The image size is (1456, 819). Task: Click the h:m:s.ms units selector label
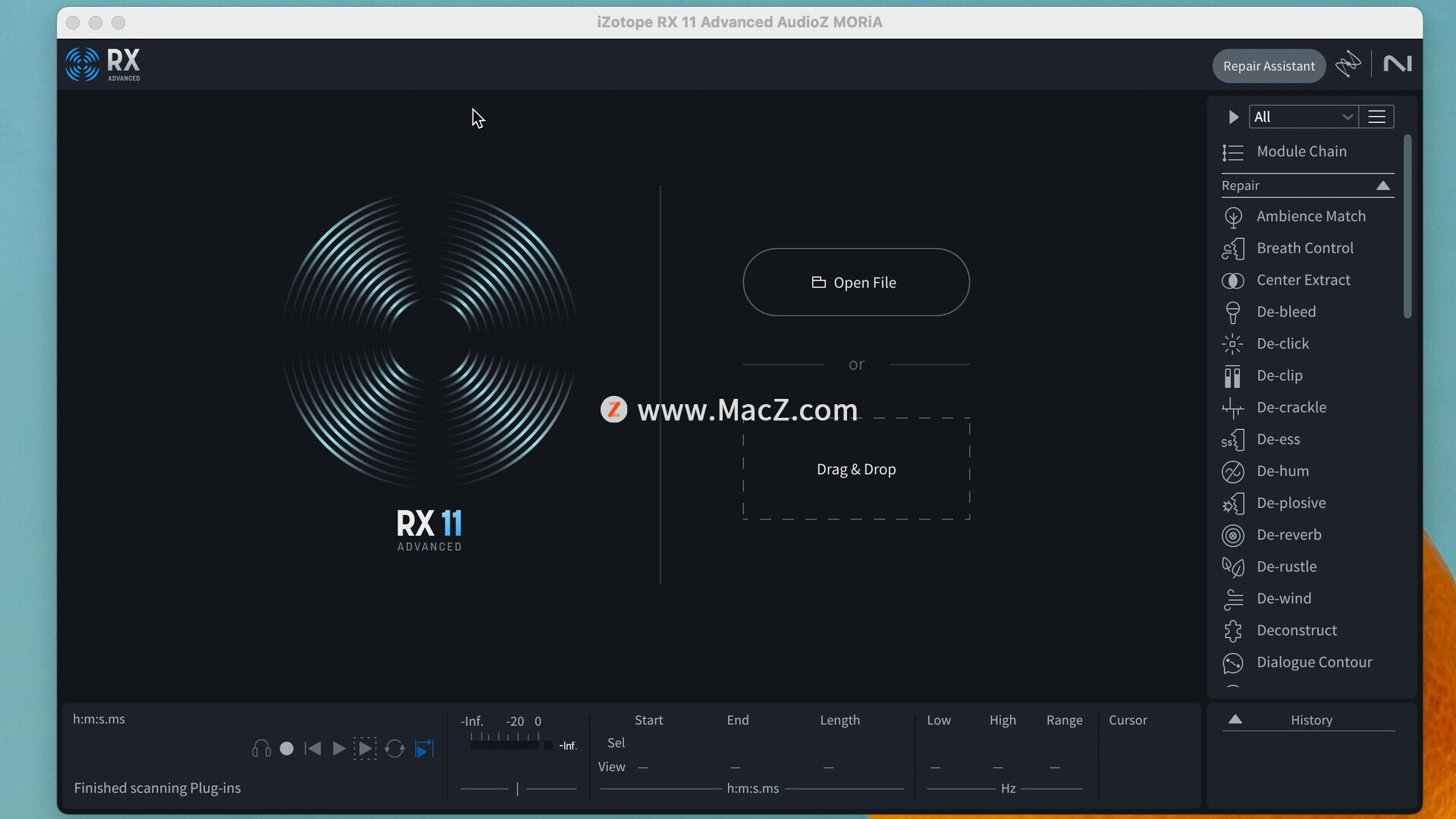coord(752,789)
